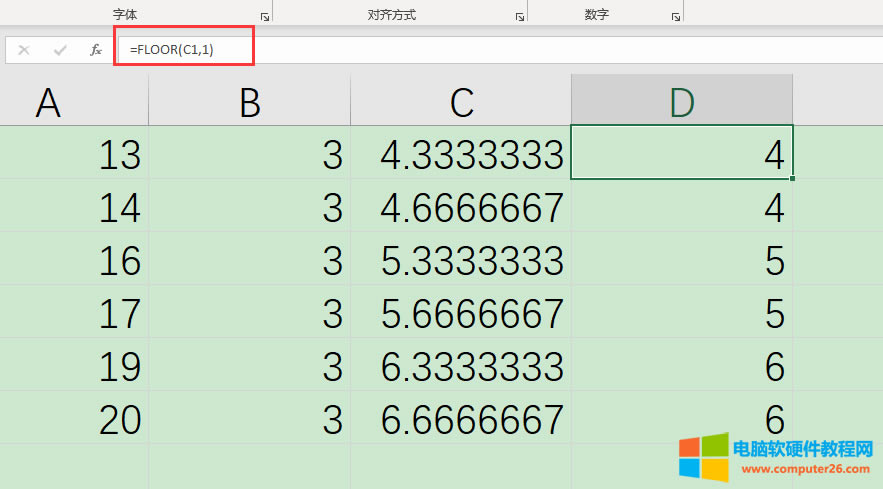Select cell containing 4.6666667
Screen dimensions: 883x489
coord(461,206)
